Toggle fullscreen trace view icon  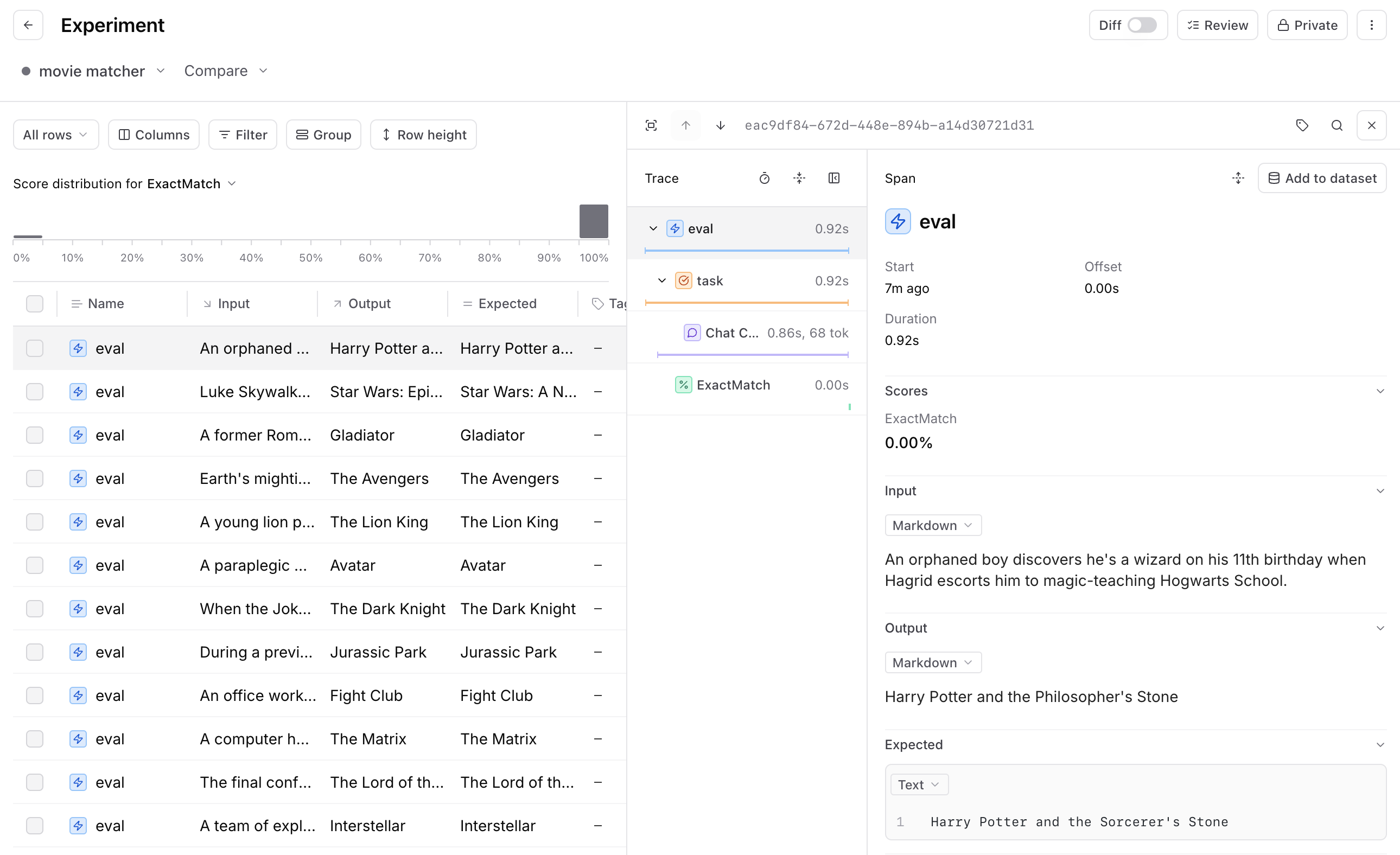pos(651,125)
